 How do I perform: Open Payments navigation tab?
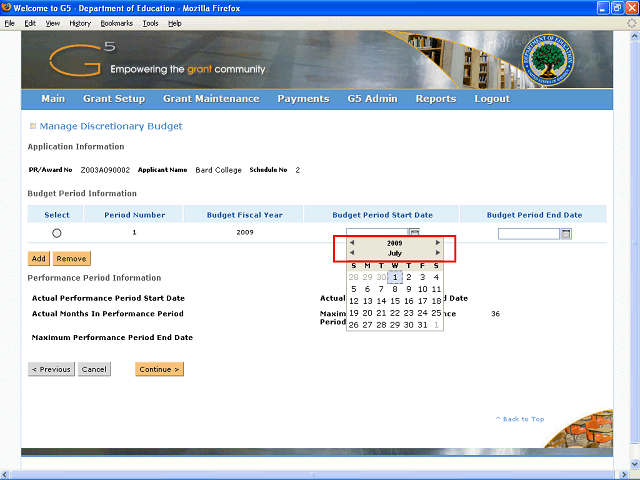(x=303, y=99)
